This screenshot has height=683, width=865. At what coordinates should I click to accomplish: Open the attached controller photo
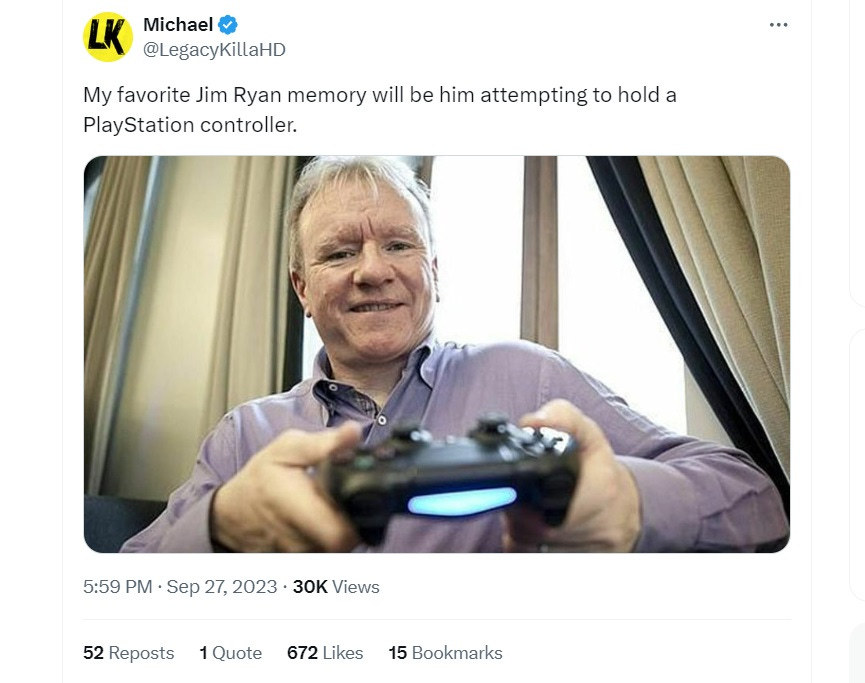[x=436, y=354]
